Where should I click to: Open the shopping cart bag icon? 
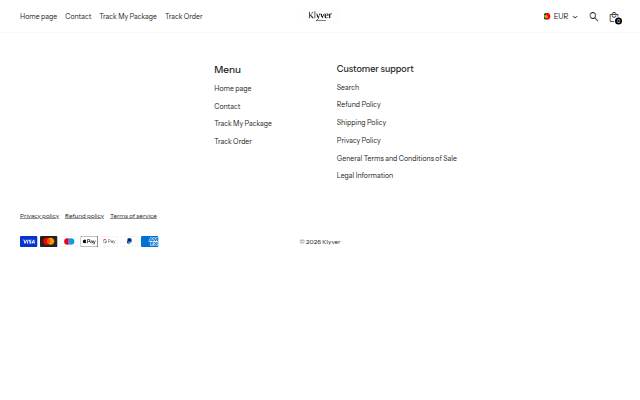tap(615, 17)
